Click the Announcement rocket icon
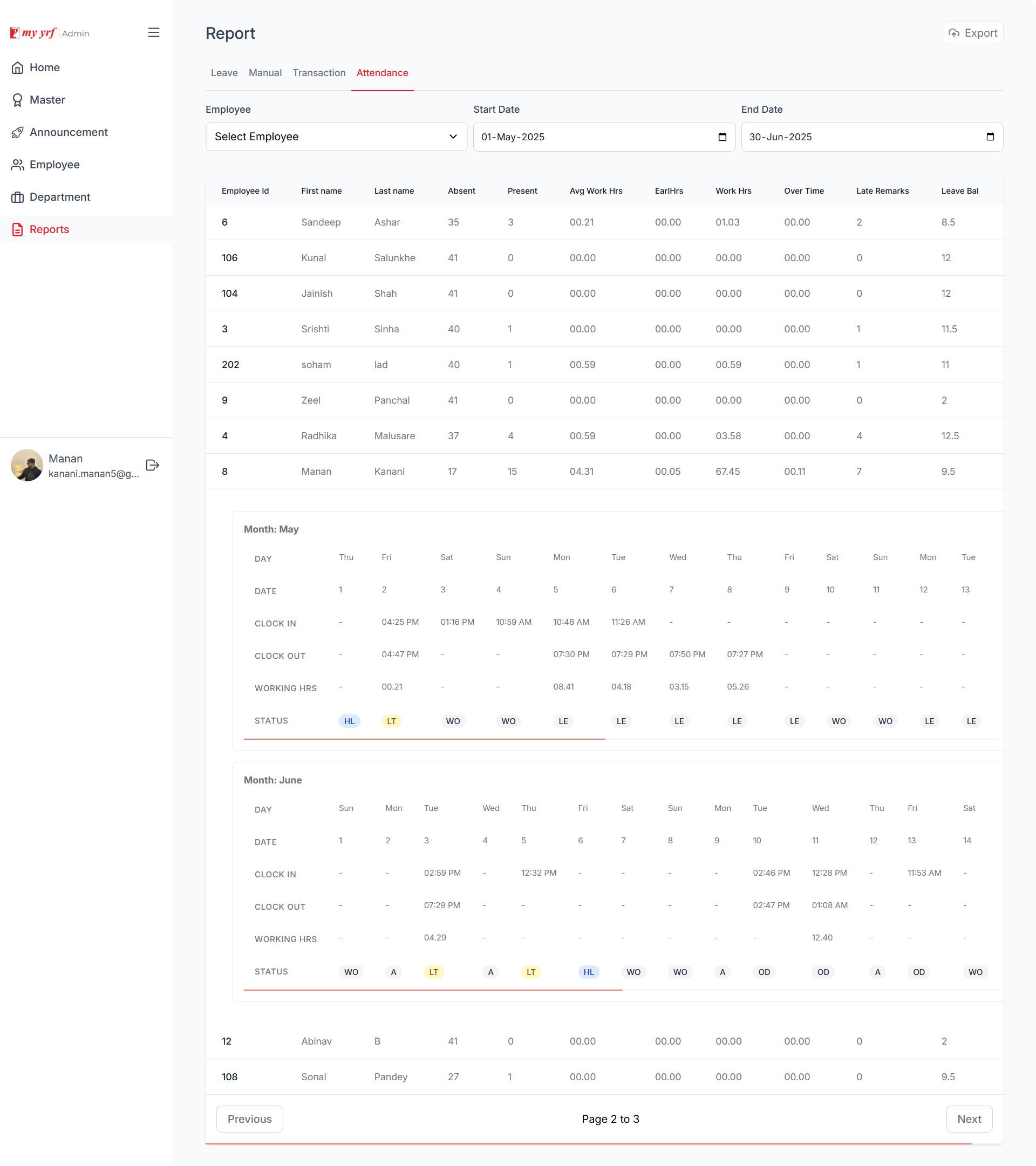Image resolution: width=1036 pixels, height=1166 pixels. pos(18,132)
